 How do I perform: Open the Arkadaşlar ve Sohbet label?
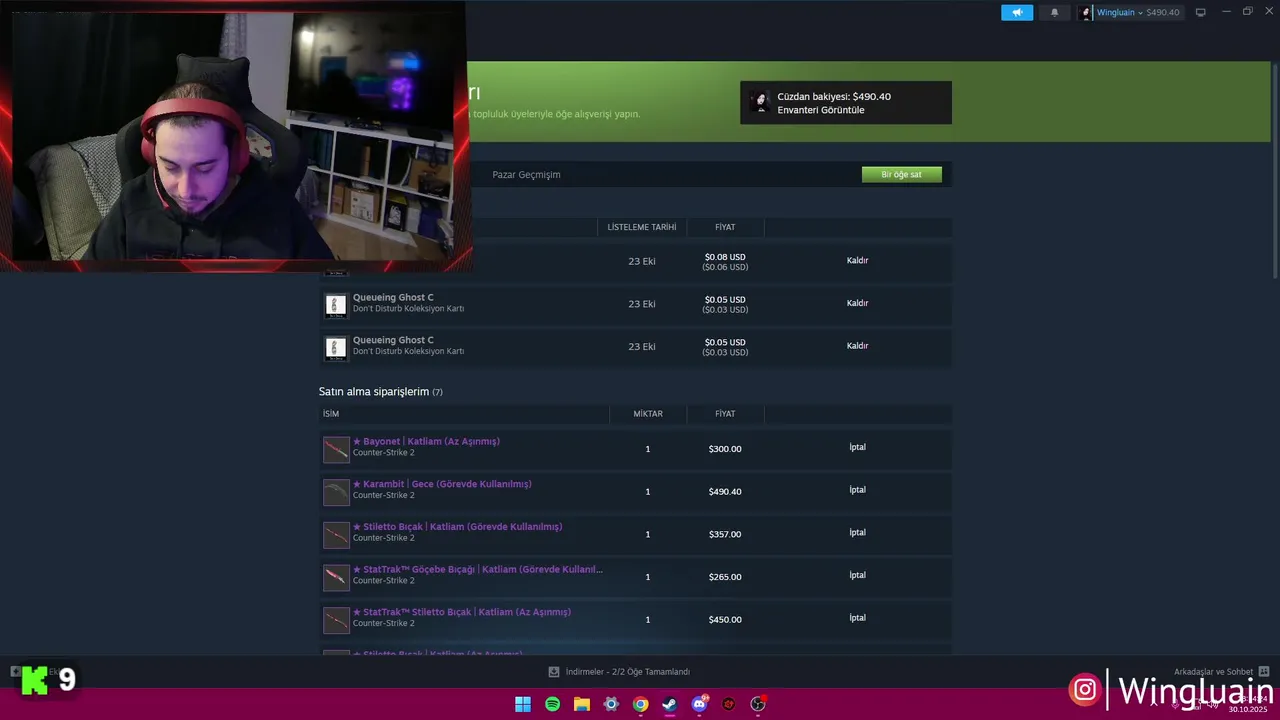pyautogui.click(x=1213, y=672)
